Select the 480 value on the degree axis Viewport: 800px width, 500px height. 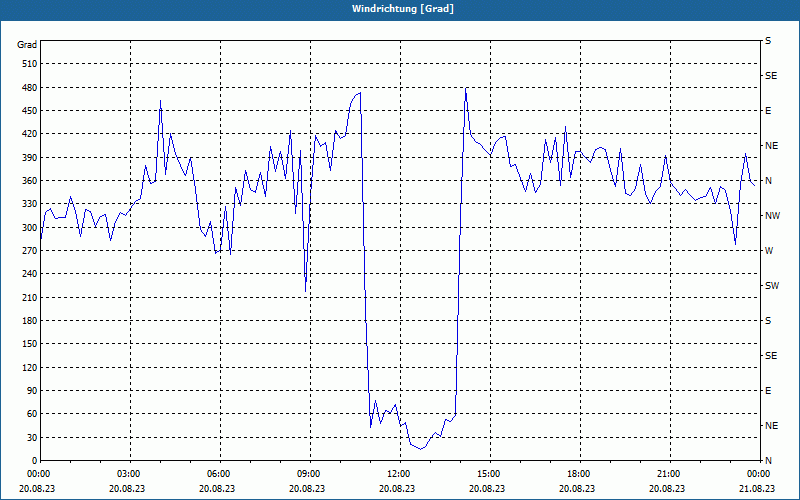(x=30, y=87)
